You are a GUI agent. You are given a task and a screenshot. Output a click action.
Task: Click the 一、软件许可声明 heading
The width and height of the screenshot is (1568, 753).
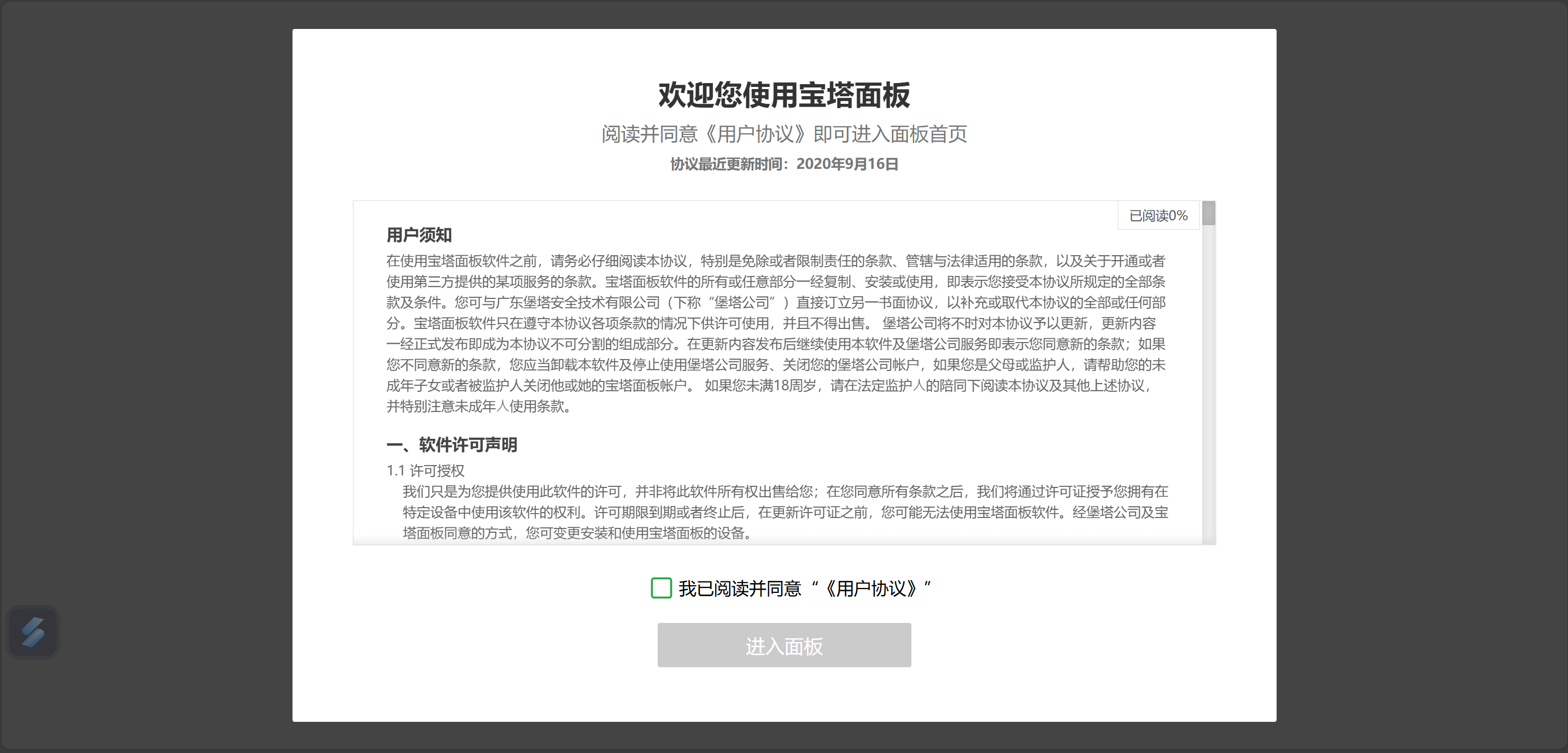pos(452,445)
